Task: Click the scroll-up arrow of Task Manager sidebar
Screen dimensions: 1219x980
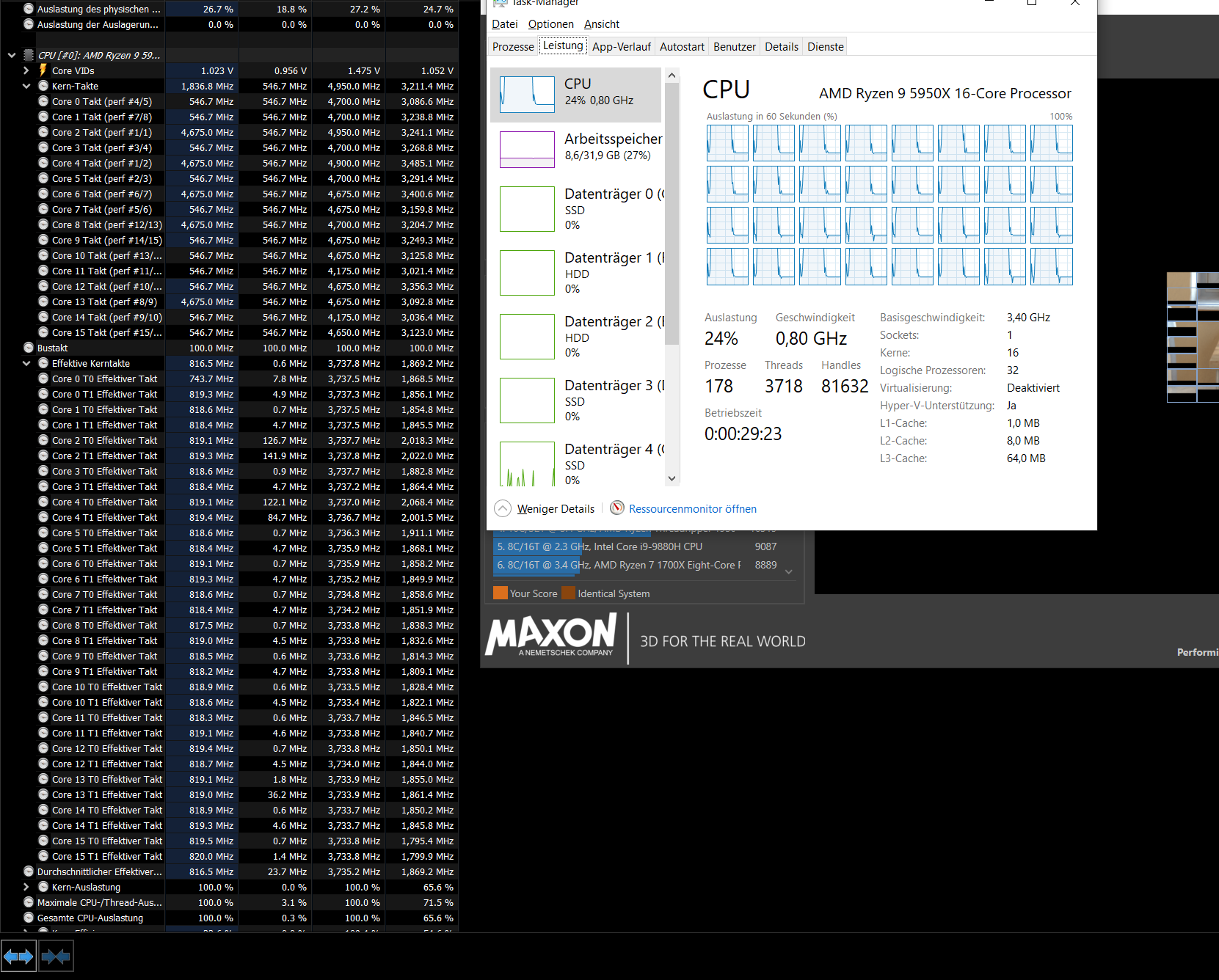Action: [672, 75]
